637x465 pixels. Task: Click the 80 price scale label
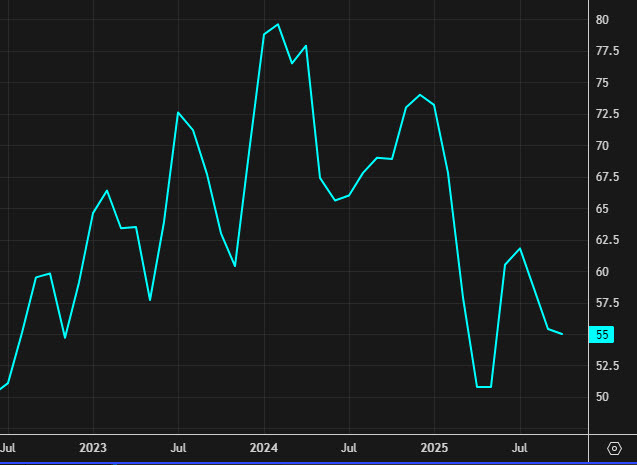click(602, 20)
